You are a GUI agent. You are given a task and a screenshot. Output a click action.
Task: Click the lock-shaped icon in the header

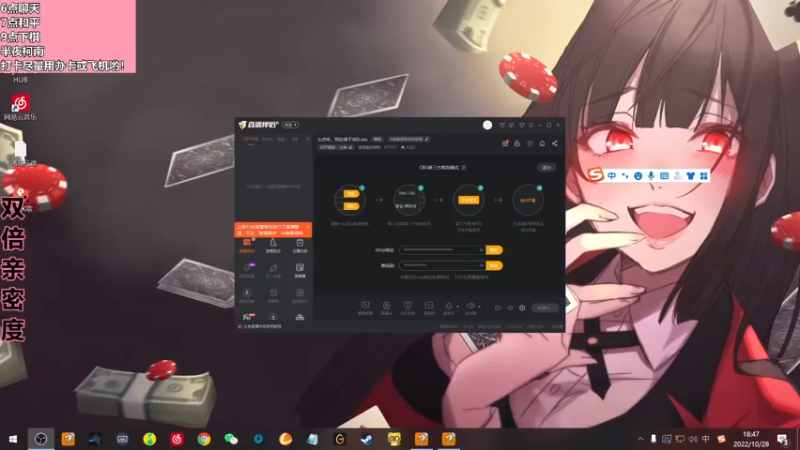coord(517,143)
